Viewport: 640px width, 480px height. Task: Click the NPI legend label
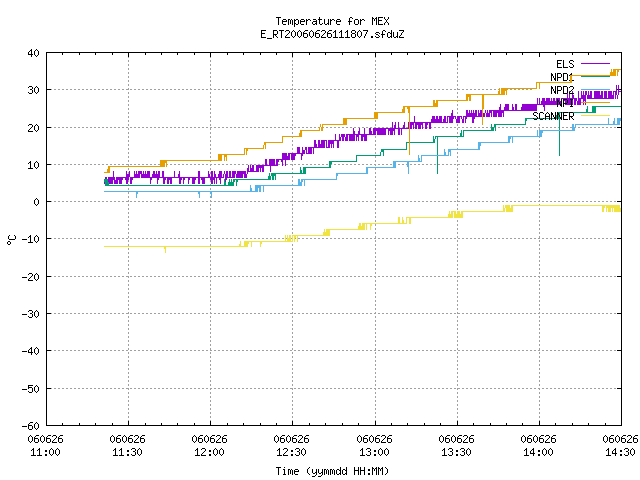pyautogui.click(x=565, y=103)
